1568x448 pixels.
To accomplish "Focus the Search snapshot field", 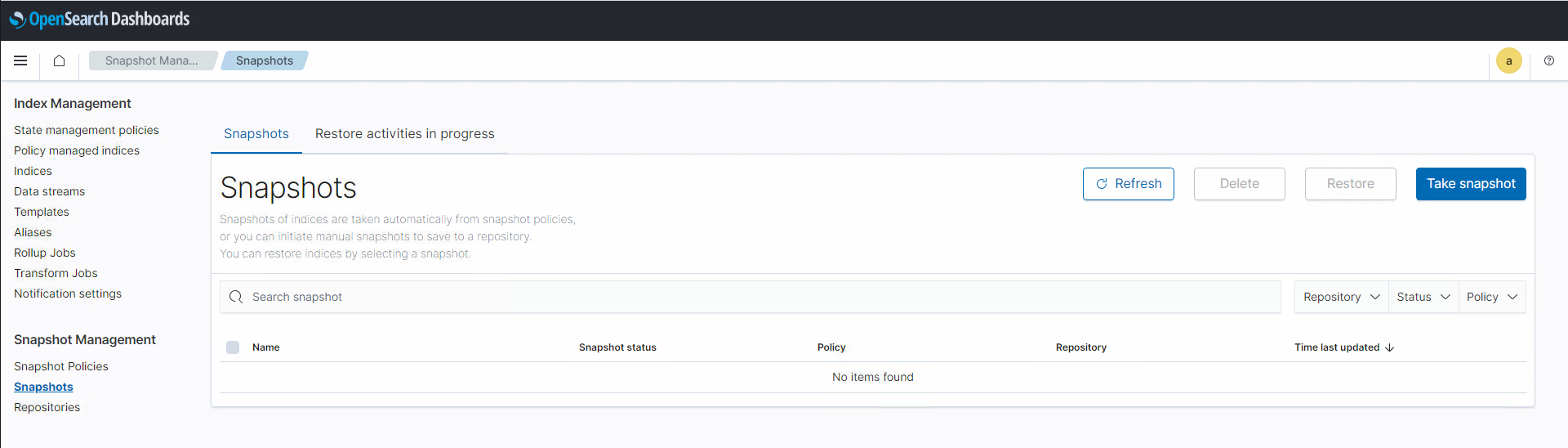I will click(x=750, y=297).
